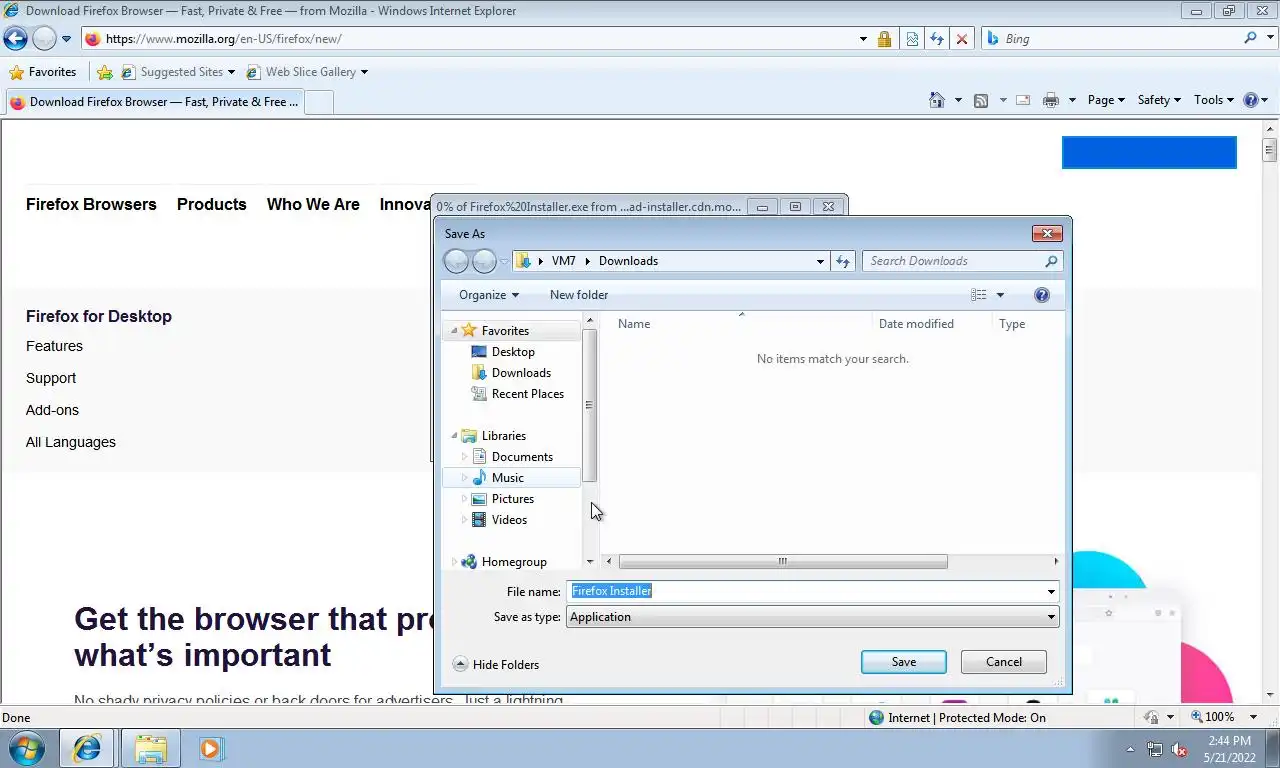Click the network tray icon
Viewport: 1280px width, 768px height.
(1155, 749)
